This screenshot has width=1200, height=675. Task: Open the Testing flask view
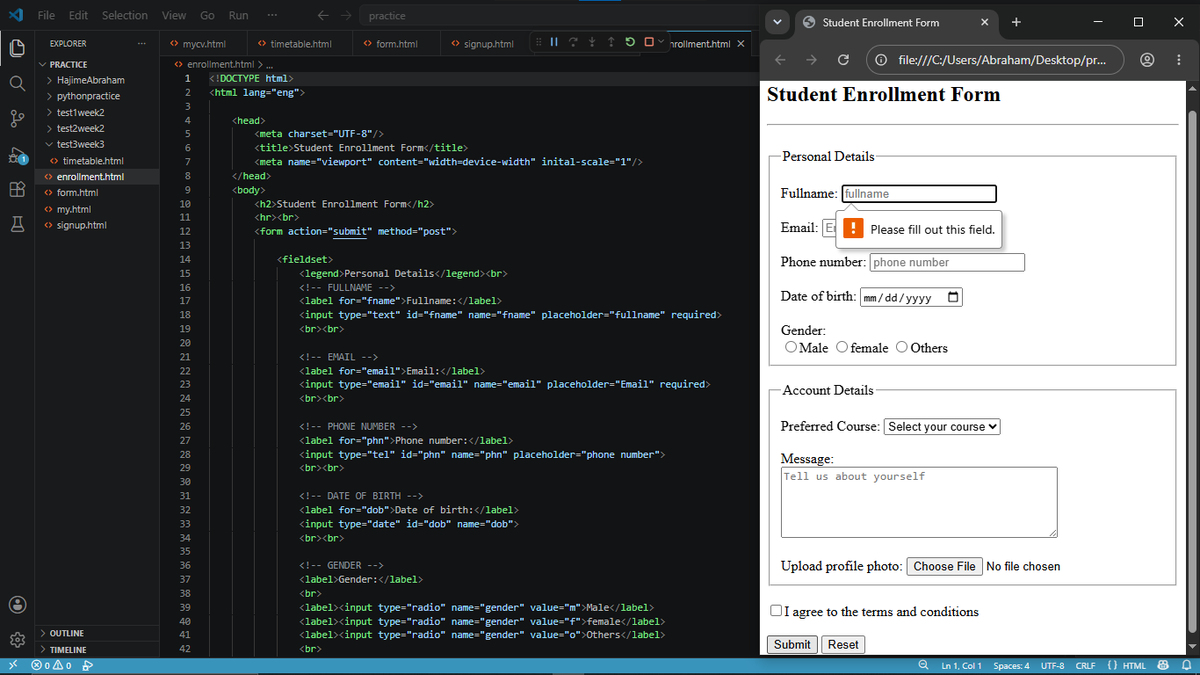point(17,225)
